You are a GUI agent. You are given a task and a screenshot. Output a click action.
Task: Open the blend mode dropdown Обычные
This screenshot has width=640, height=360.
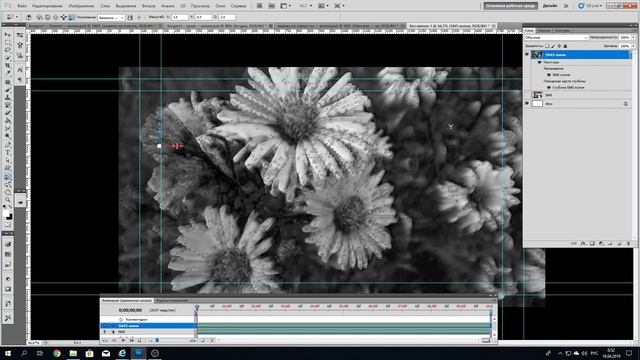556,38
